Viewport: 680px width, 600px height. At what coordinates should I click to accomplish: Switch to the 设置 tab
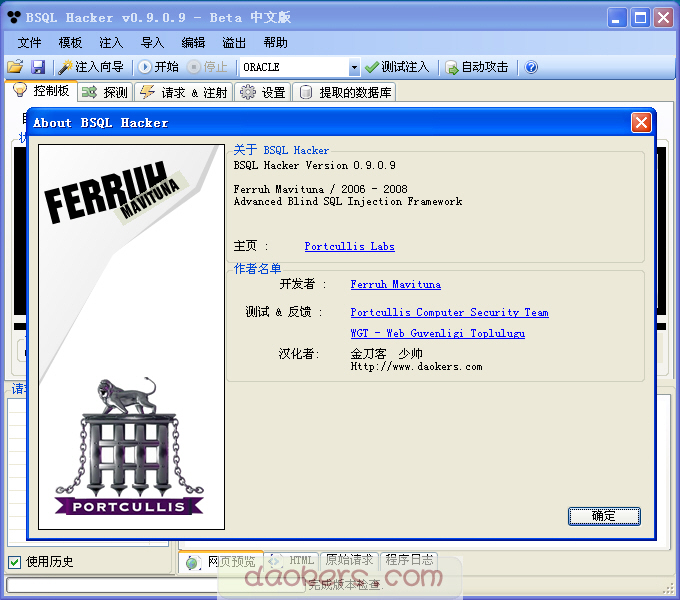[263, 92]
